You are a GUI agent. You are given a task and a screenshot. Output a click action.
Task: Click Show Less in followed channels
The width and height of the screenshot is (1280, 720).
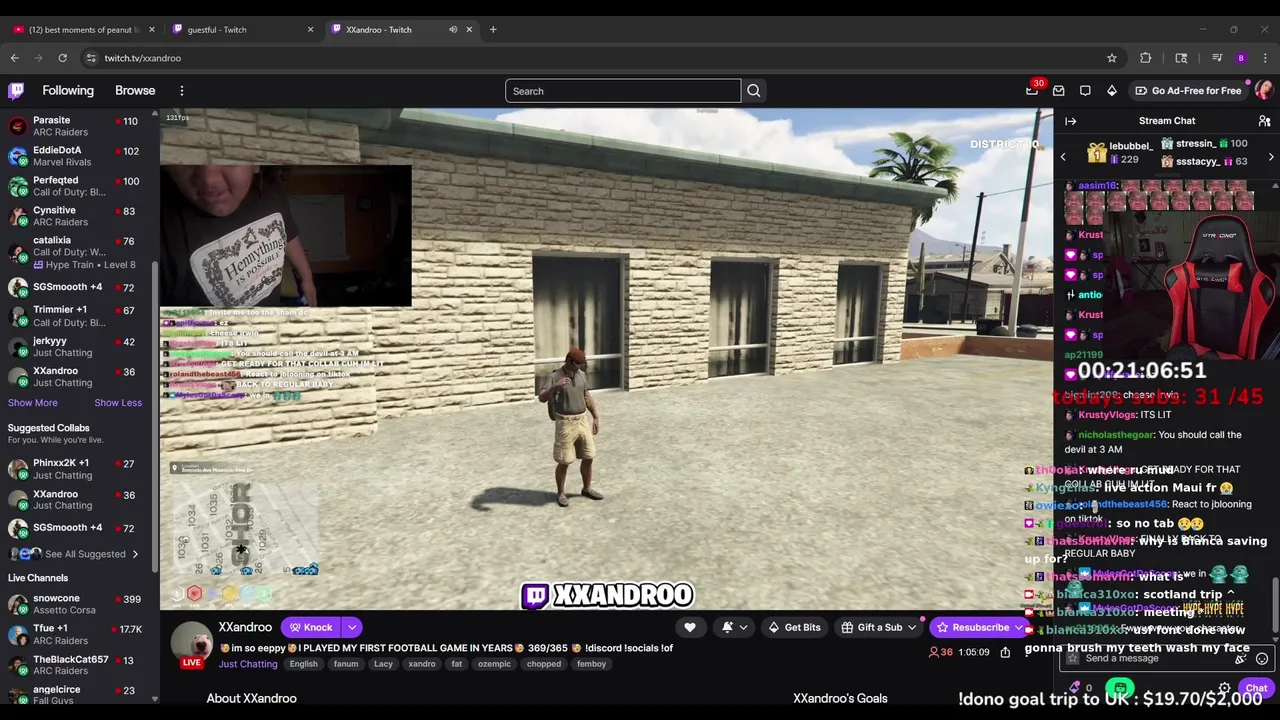coord(118,403)
